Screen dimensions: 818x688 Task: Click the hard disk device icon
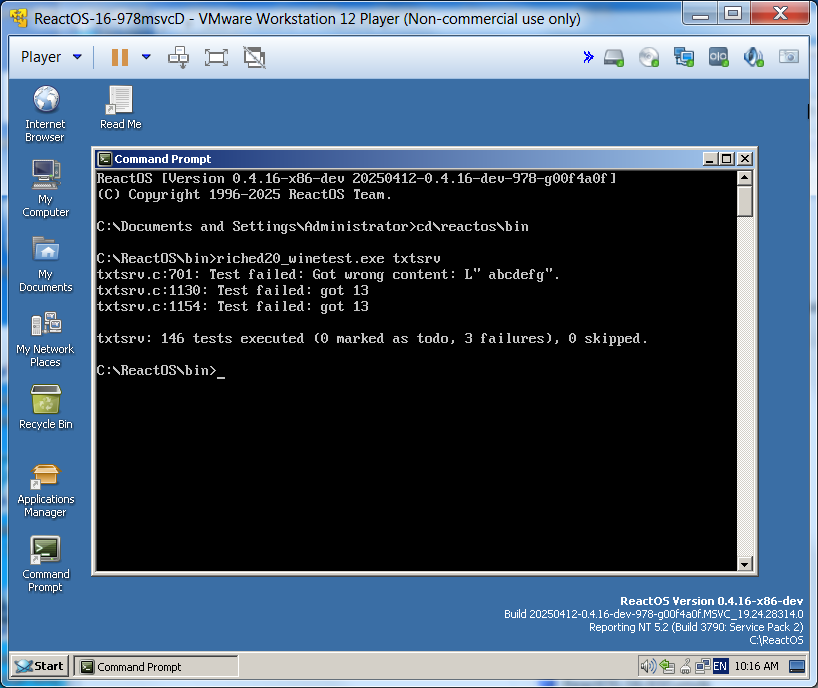pyautogui.click(x=614, y=57)
